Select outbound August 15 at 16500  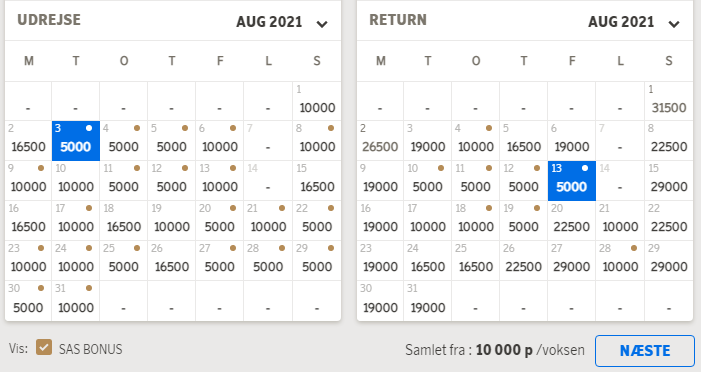(317, 181)
